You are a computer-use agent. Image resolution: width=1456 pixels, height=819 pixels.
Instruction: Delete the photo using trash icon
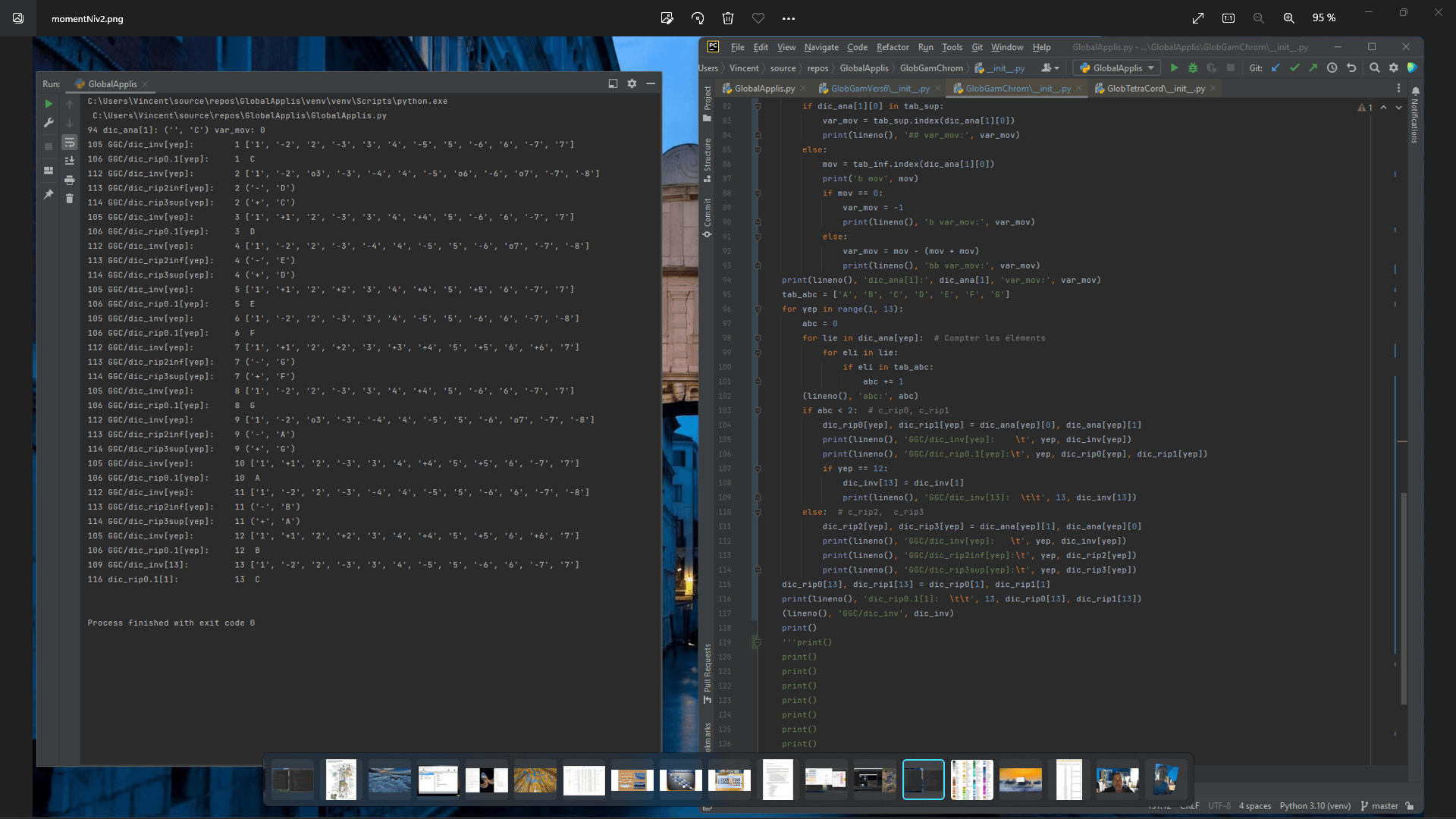(728, 18)
